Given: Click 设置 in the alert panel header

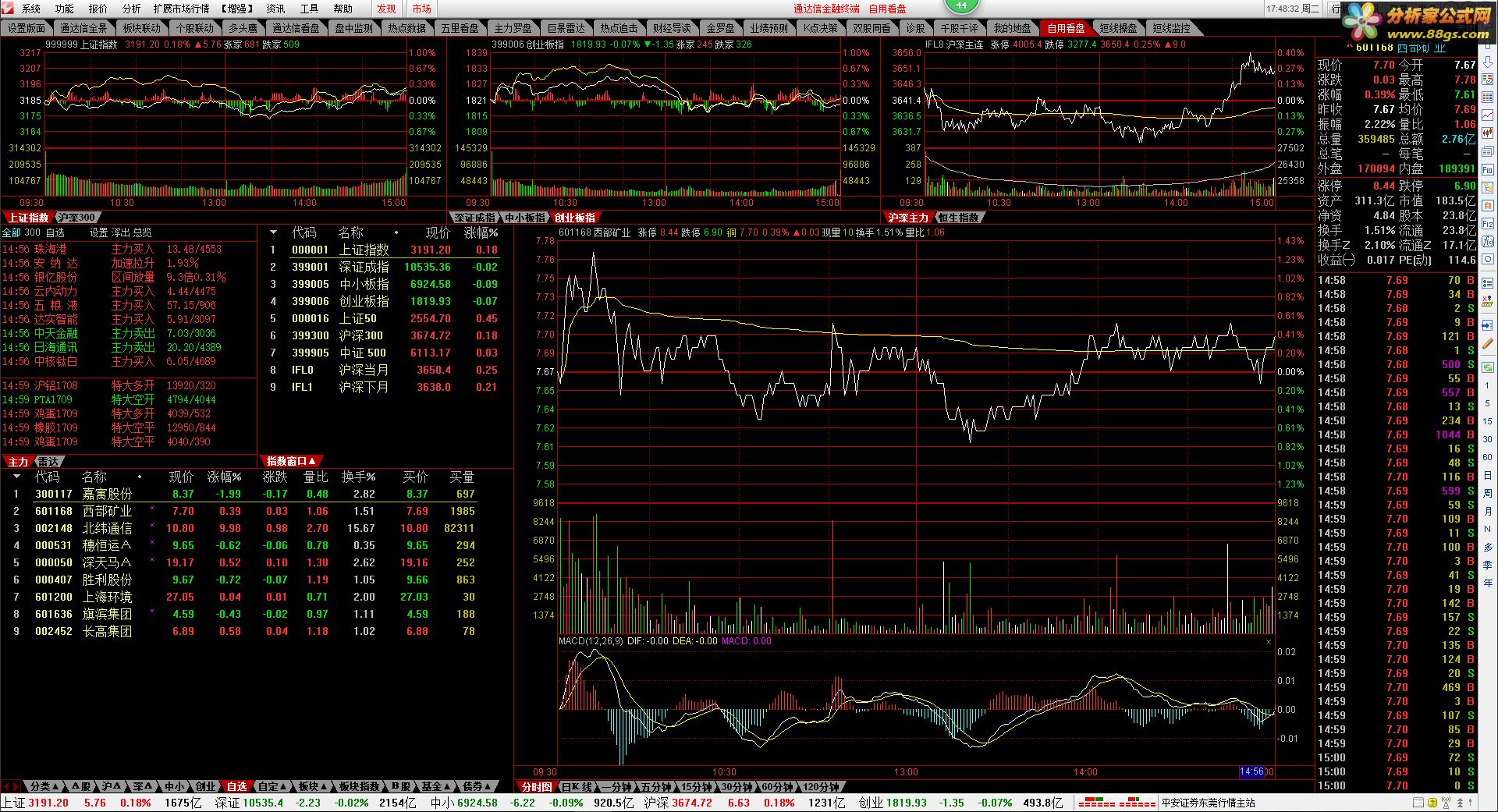Looking at the screenshot, I should point(98,232).
